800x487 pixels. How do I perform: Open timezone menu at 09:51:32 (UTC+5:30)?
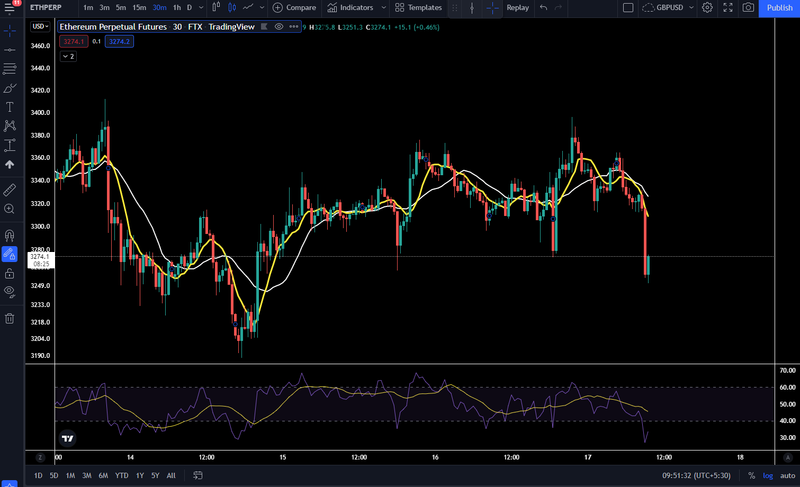pyautogui.click(x=696, y=475)
